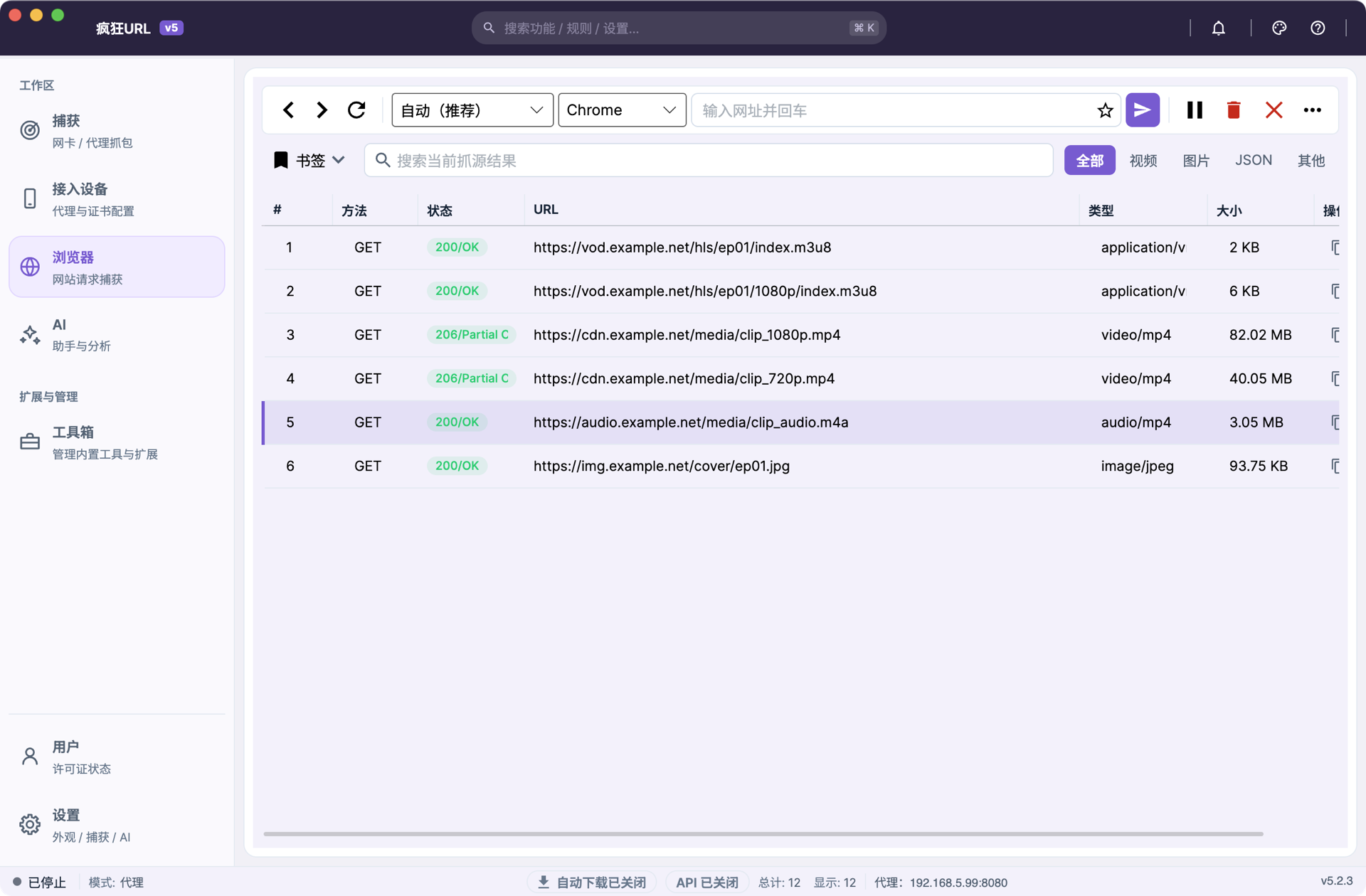Copy URL of clip_audio.m4a row

[1335, 422]
